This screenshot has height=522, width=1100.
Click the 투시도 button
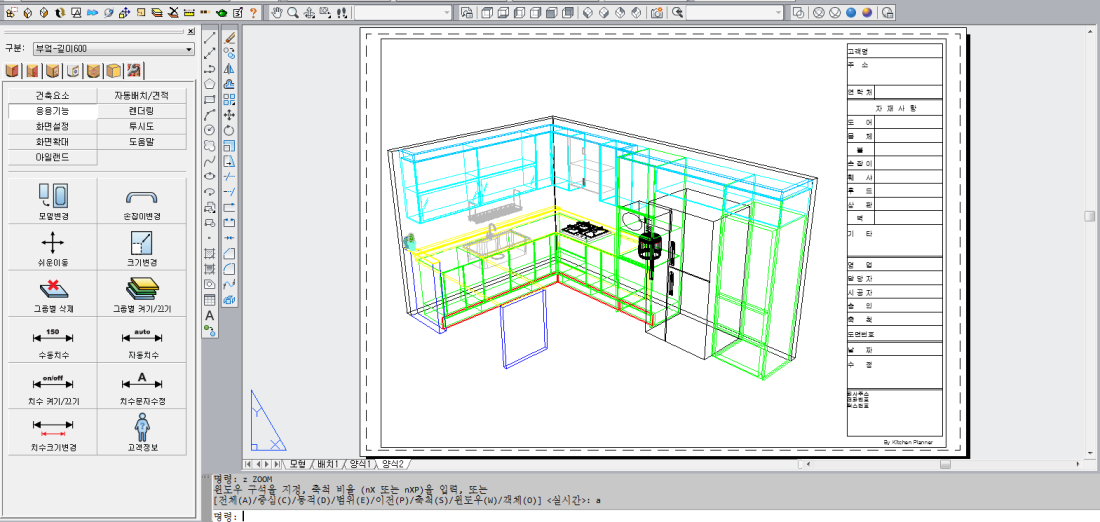[142, 126]
